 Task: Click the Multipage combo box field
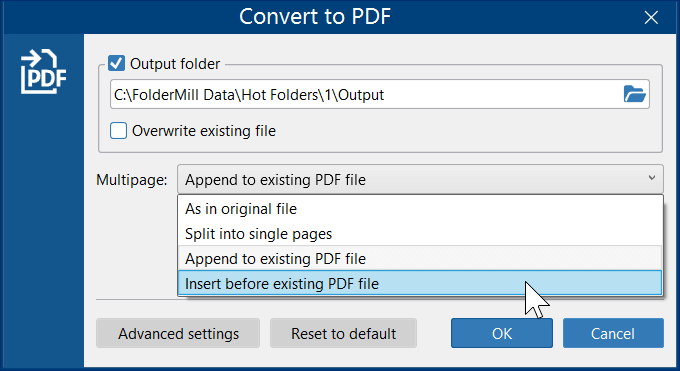click(x=420, y=179)
